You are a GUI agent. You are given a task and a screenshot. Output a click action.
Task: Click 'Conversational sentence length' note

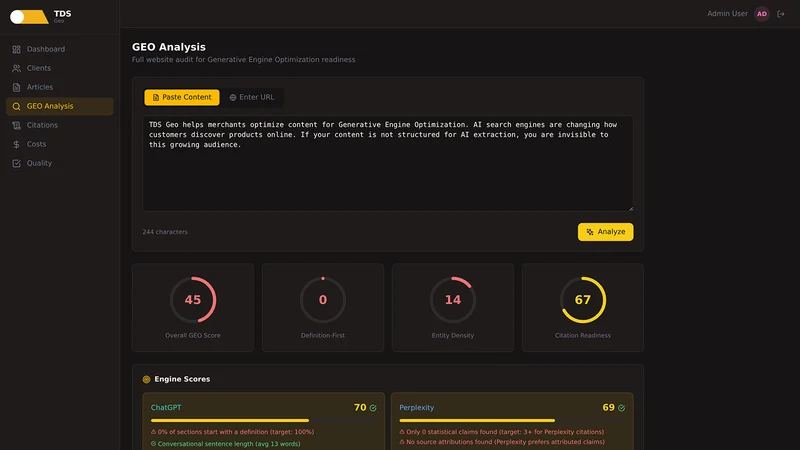[226, 444]
